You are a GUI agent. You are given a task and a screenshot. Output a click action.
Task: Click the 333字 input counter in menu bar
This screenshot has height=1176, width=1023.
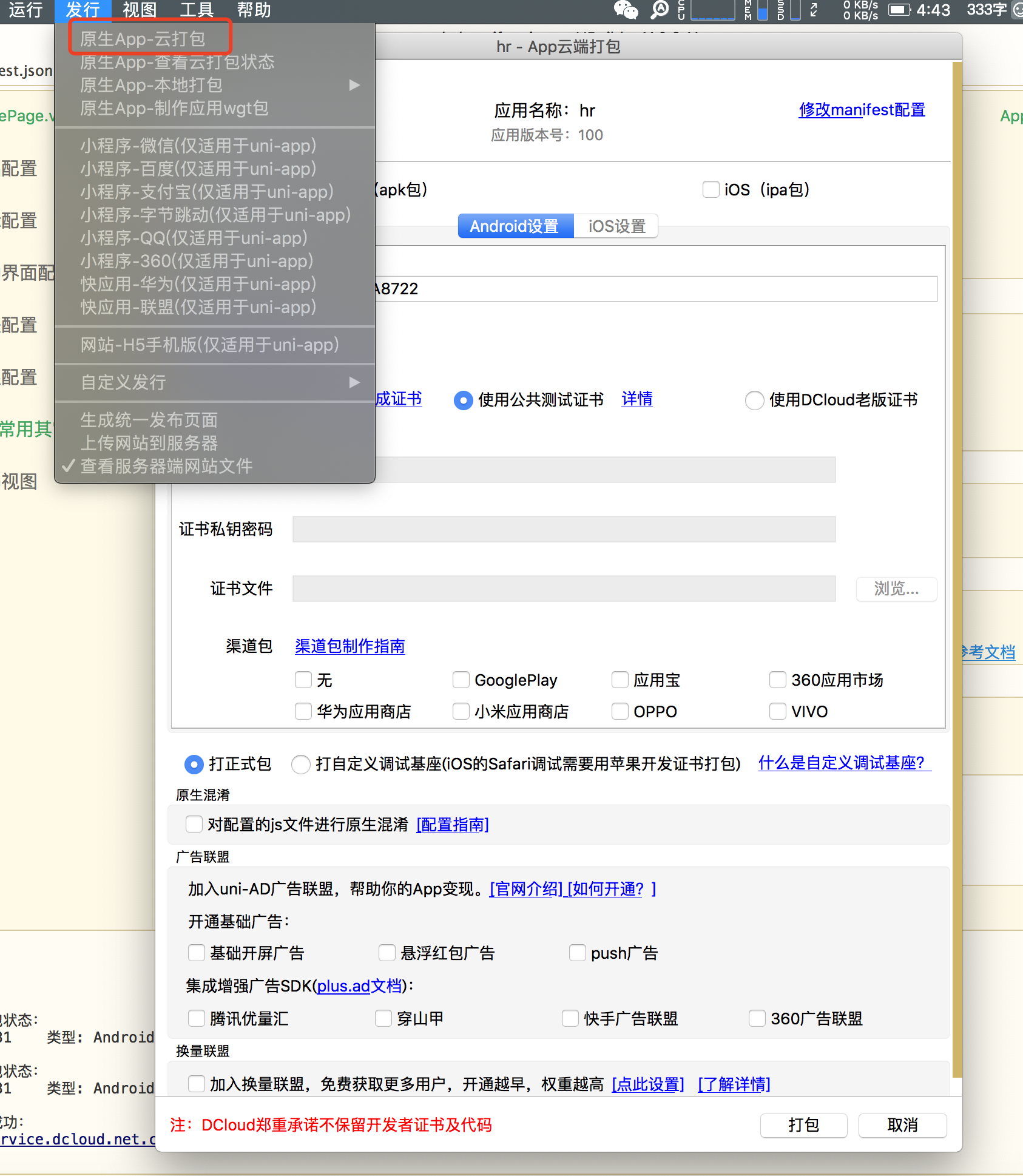pos(986,10)
